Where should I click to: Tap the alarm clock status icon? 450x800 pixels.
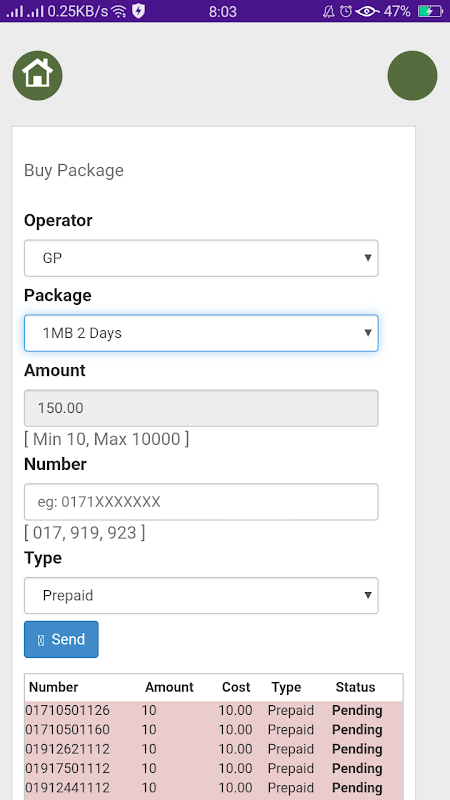pos(346,11)
